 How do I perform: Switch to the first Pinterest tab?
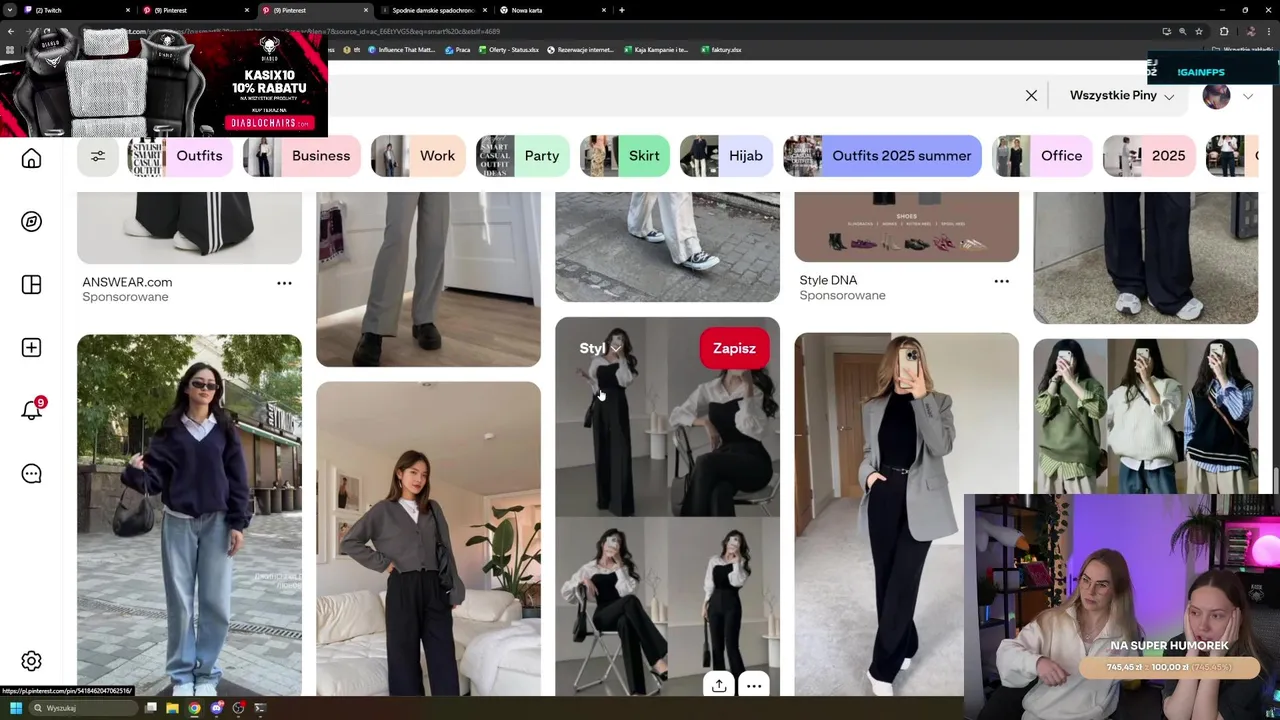coord(194,10)
